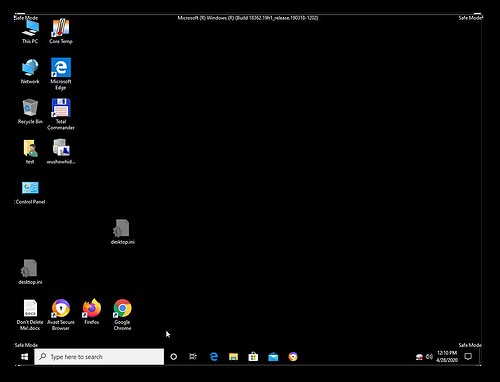
Task: Select the Core Temp shortcut
Action: click(x=61, y=31)
